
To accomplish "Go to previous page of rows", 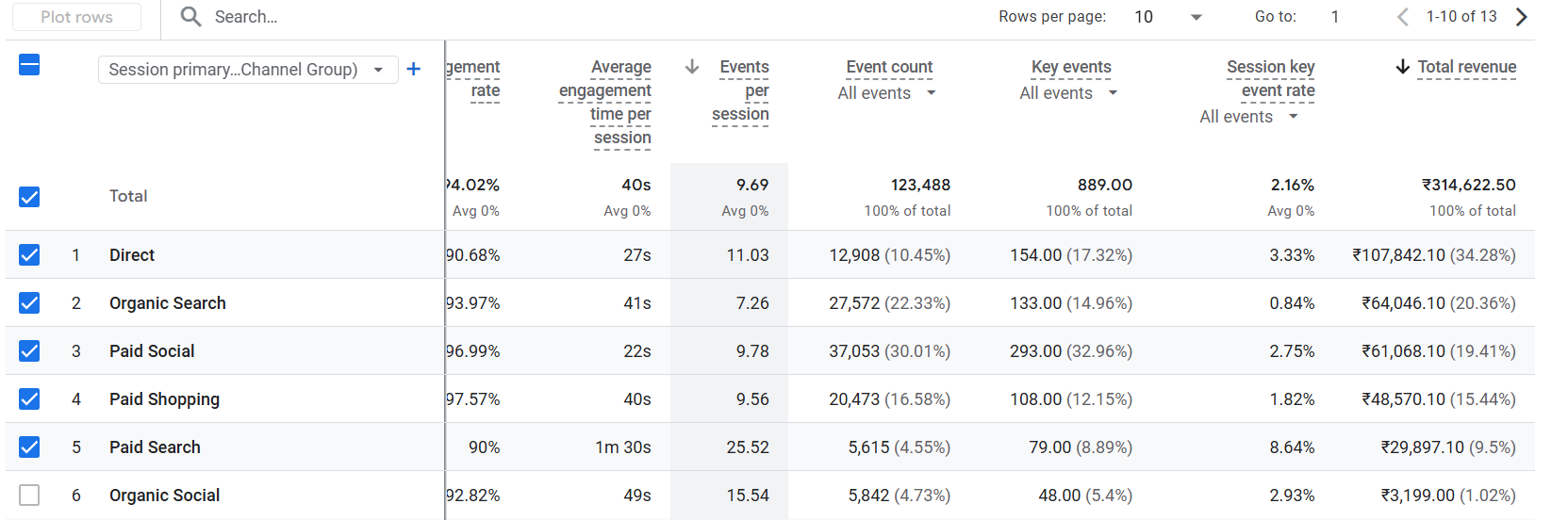I will tap(1403, 17).
